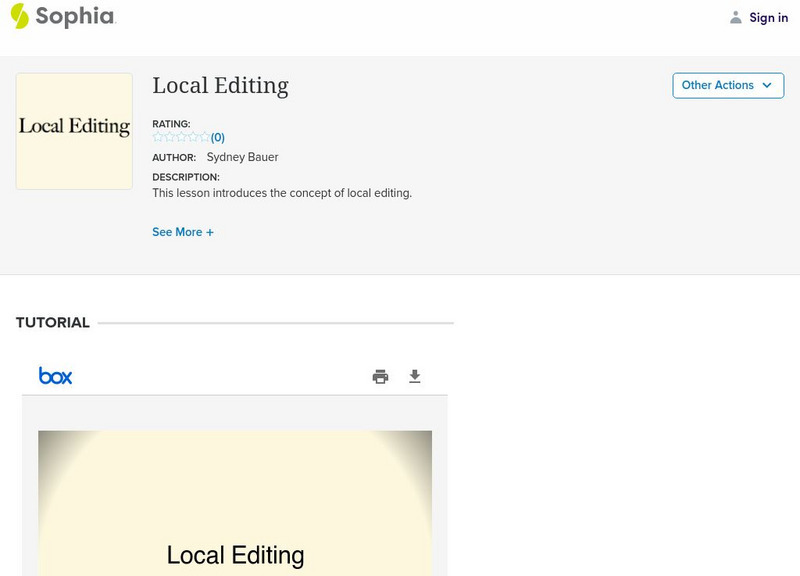
Task: Open the Sign in link
Action: pyautogui.click(x=768, y=17)
